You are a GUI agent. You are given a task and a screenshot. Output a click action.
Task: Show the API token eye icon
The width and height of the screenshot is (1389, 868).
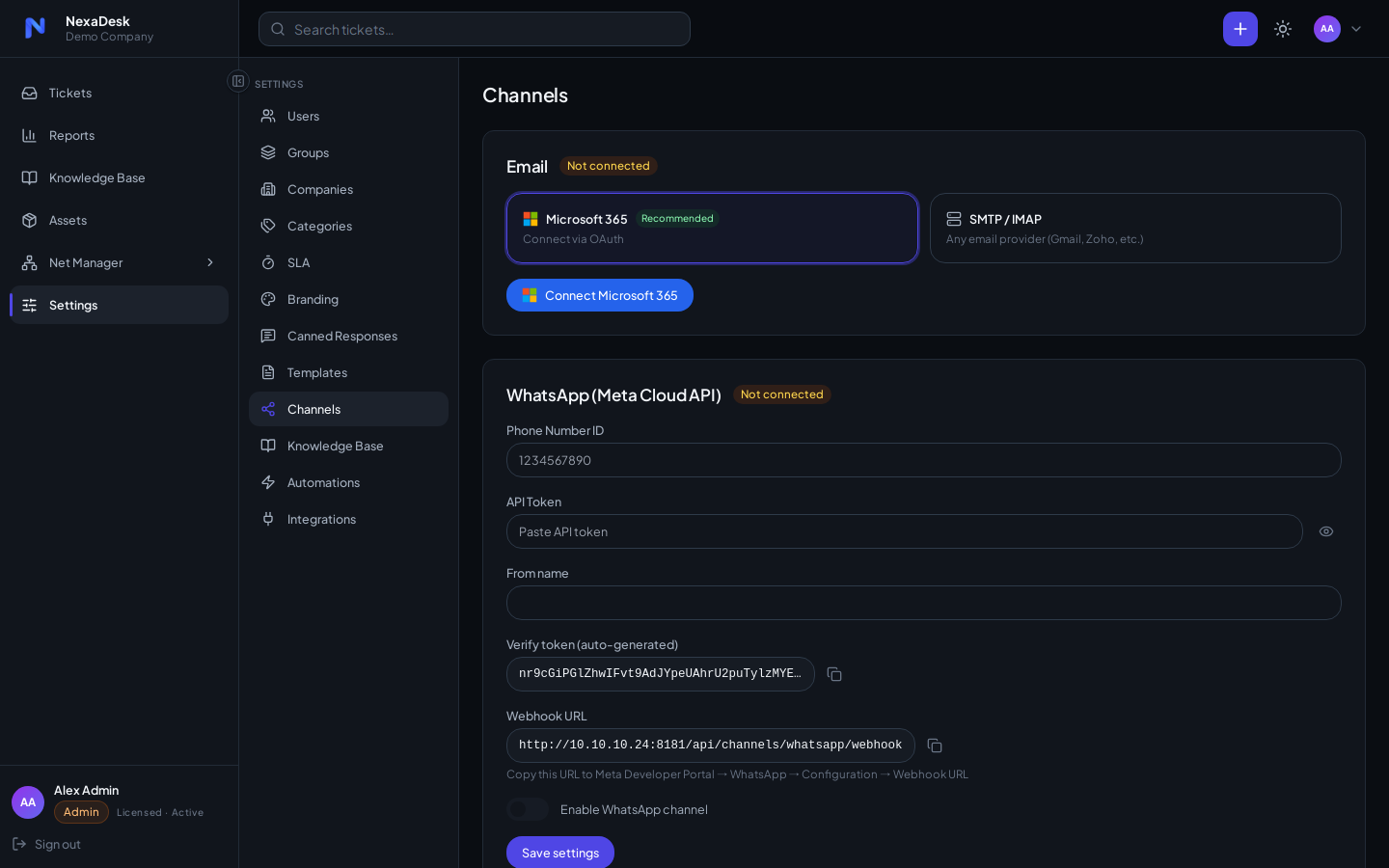1326,531
